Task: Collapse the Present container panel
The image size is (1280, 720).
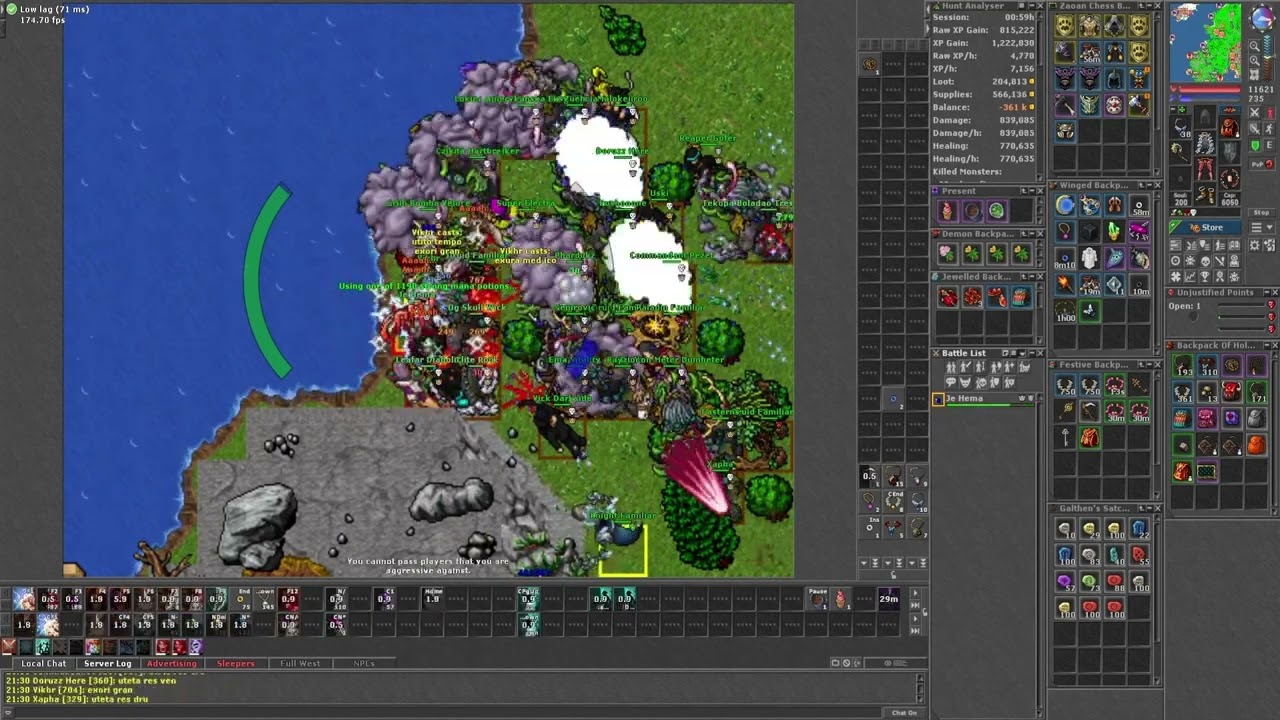Action: coord(1032,191)
